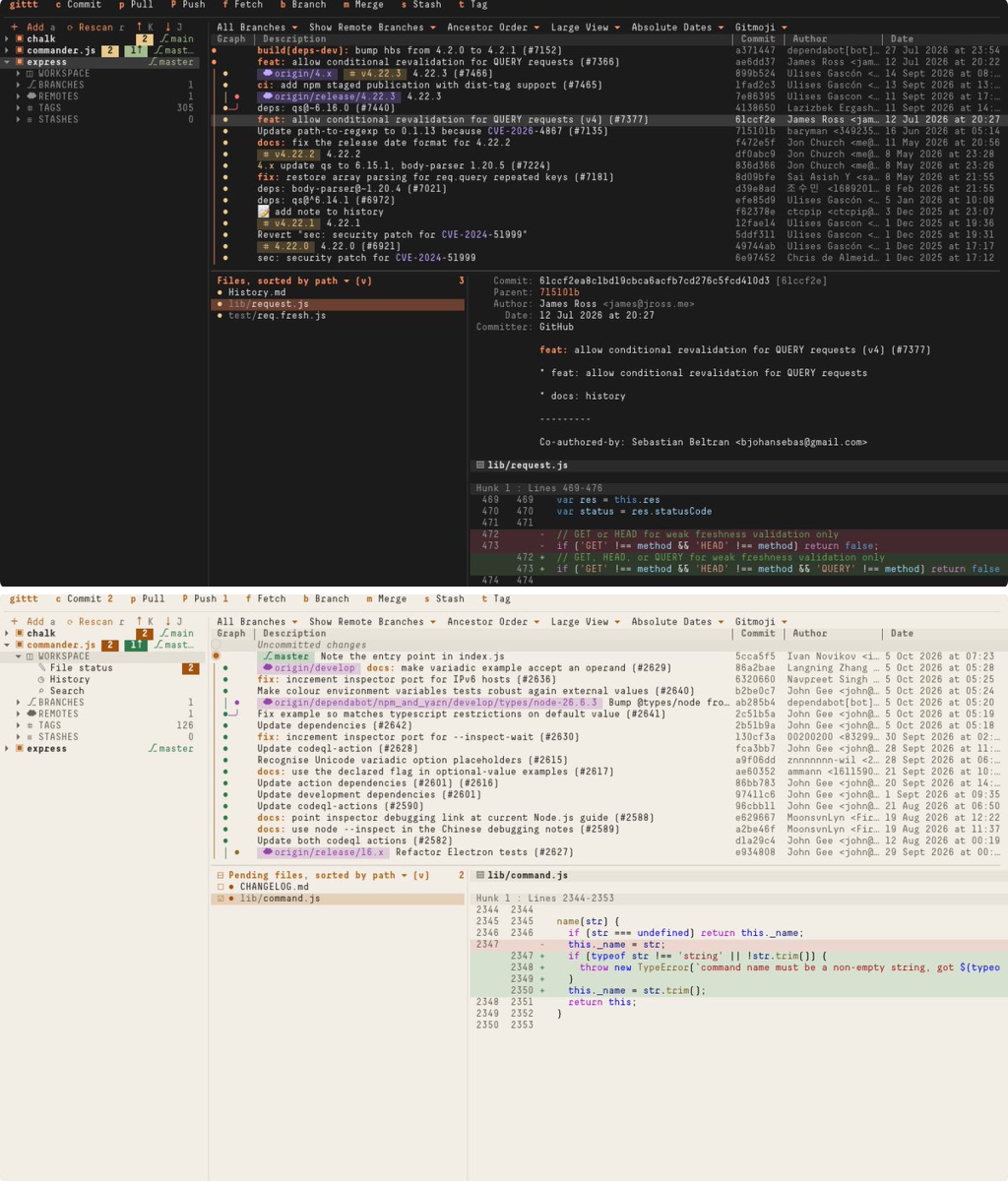
Task: Open Absolute Dates dropdown in light window
Action: pyautogui.click(x=677, y=622)
